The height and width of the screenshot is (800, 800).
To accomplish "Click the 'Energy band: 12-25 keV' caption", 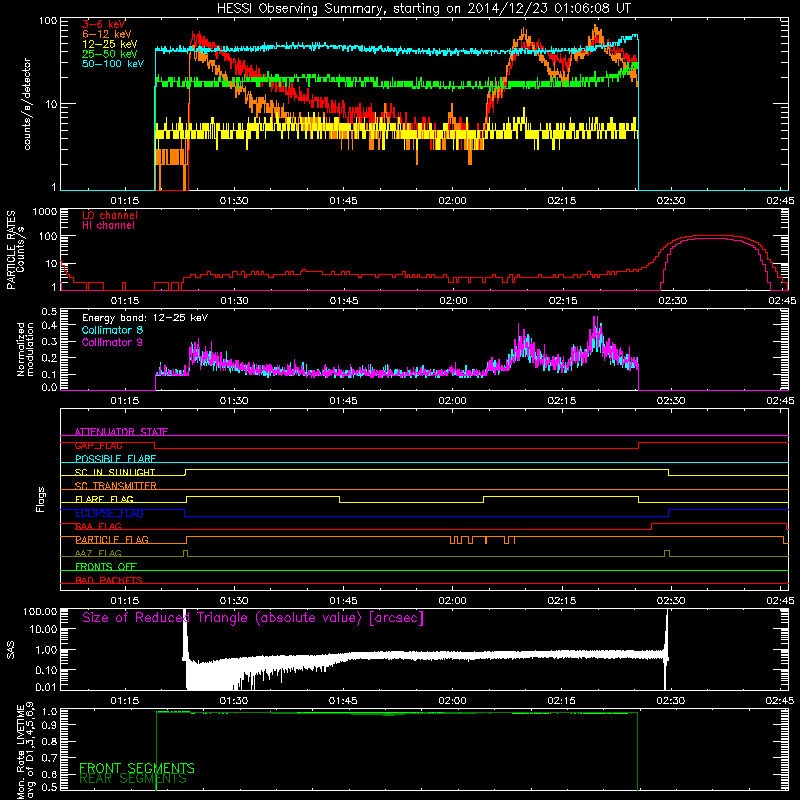I will tap(145, 318).
